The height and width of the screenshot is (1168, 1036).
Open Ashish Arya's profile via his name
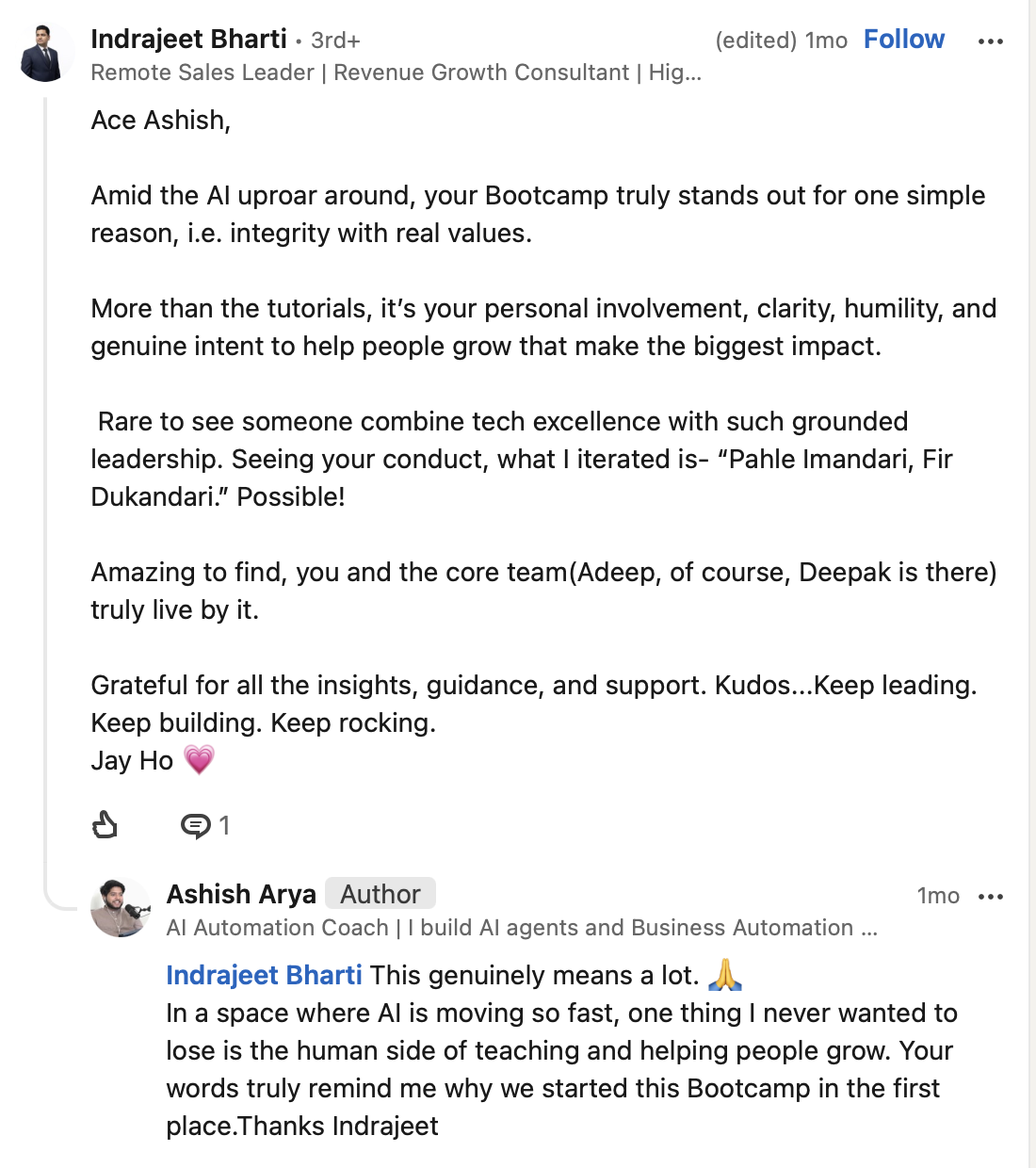click(x=241, y=894)
